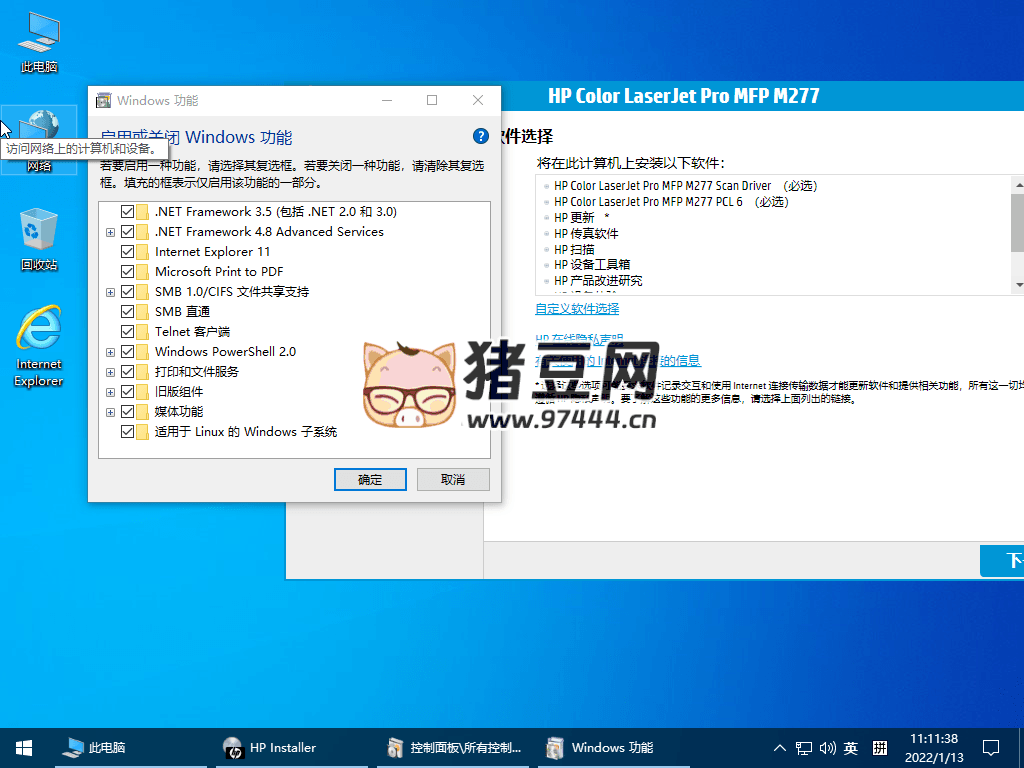Click the HP Installer taskbar icon
The width and height of the screenshot is (1024, 768).
click(270, 747)
